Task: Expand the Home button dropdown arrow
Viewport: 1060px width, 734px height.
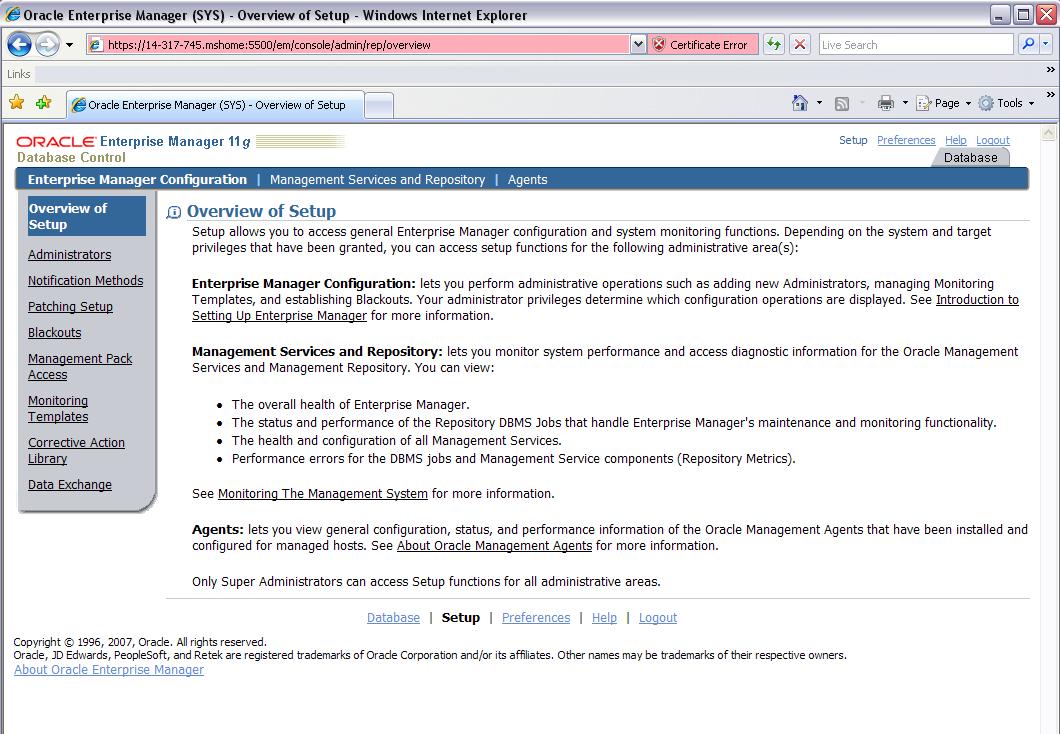Action: coord(819,103)
